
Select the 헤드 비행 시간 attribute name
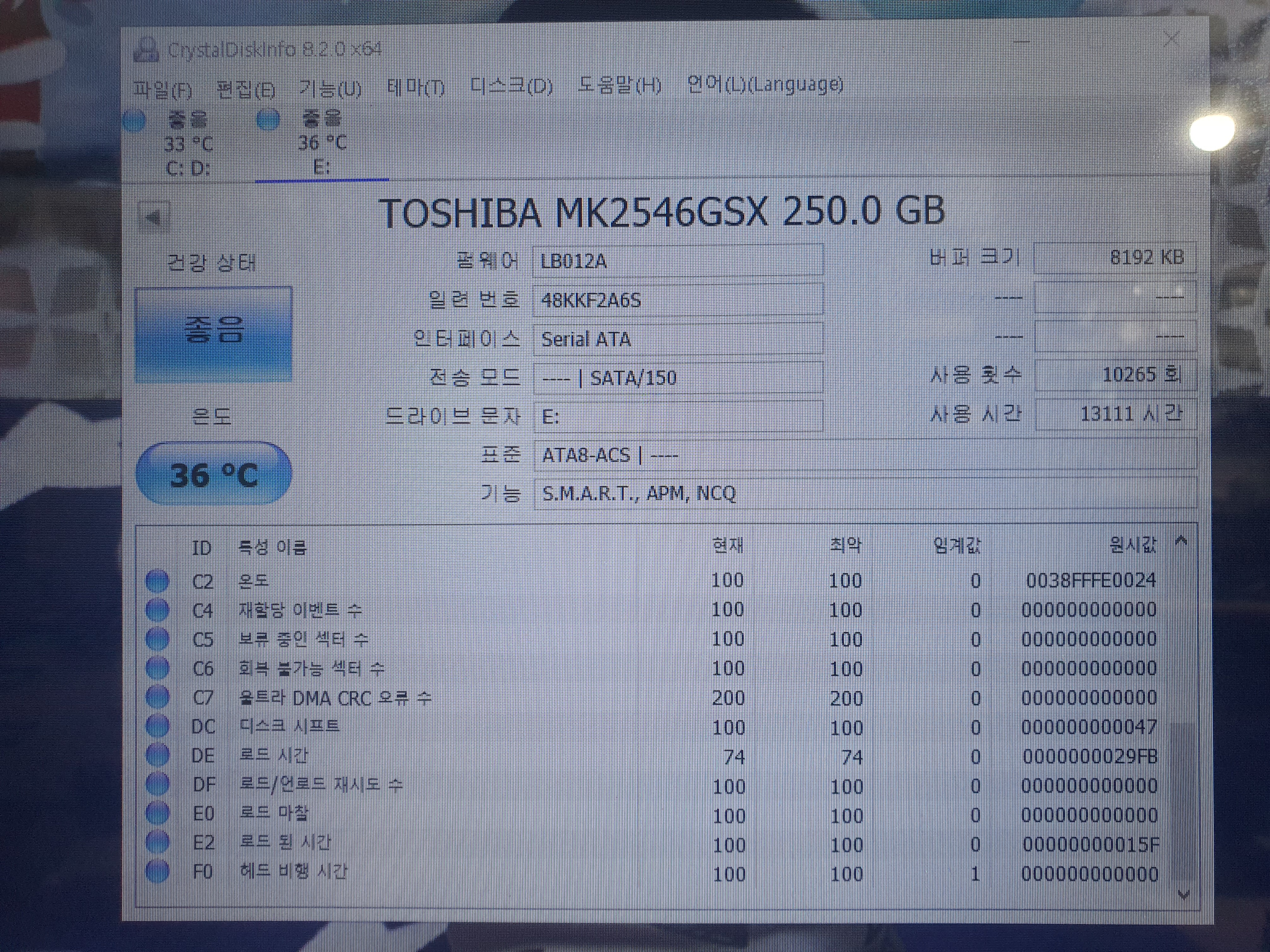point(293,871)
